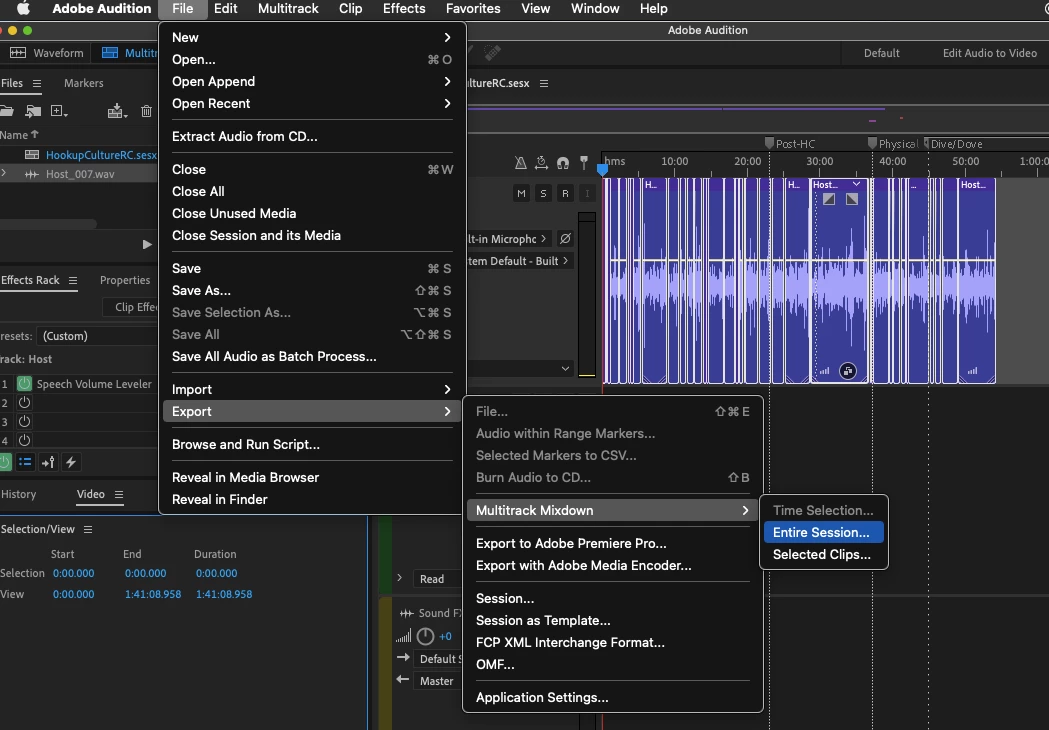Open the Files panel hamburger menu
The width and height of the screenshot is (1049, 730).
click(37, 83)
